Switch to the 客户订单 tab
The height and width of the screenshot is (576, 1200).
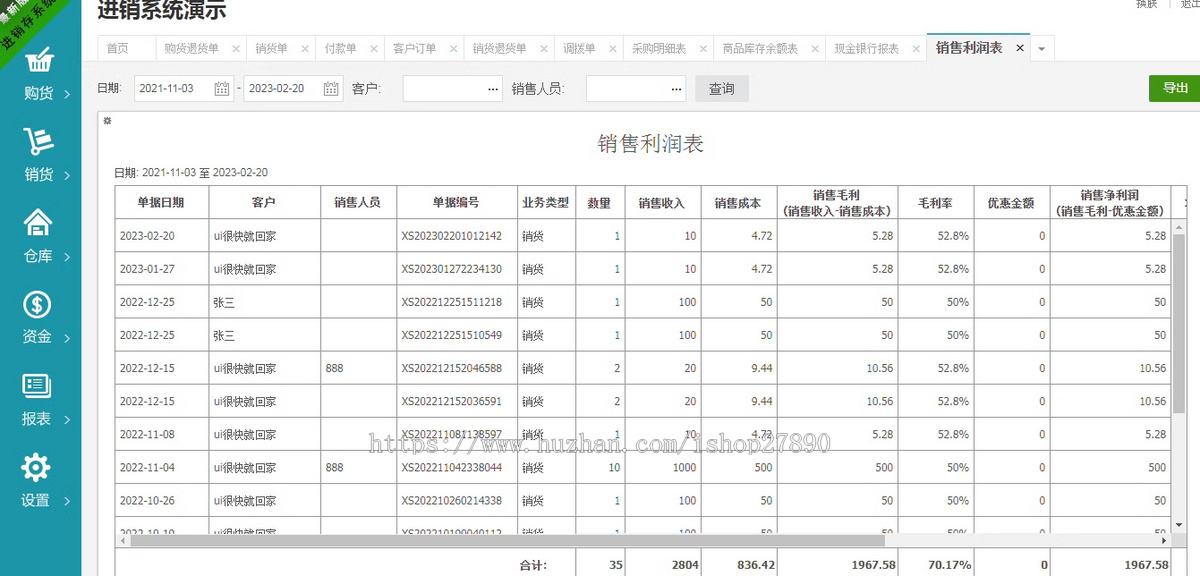click(415, 48)
